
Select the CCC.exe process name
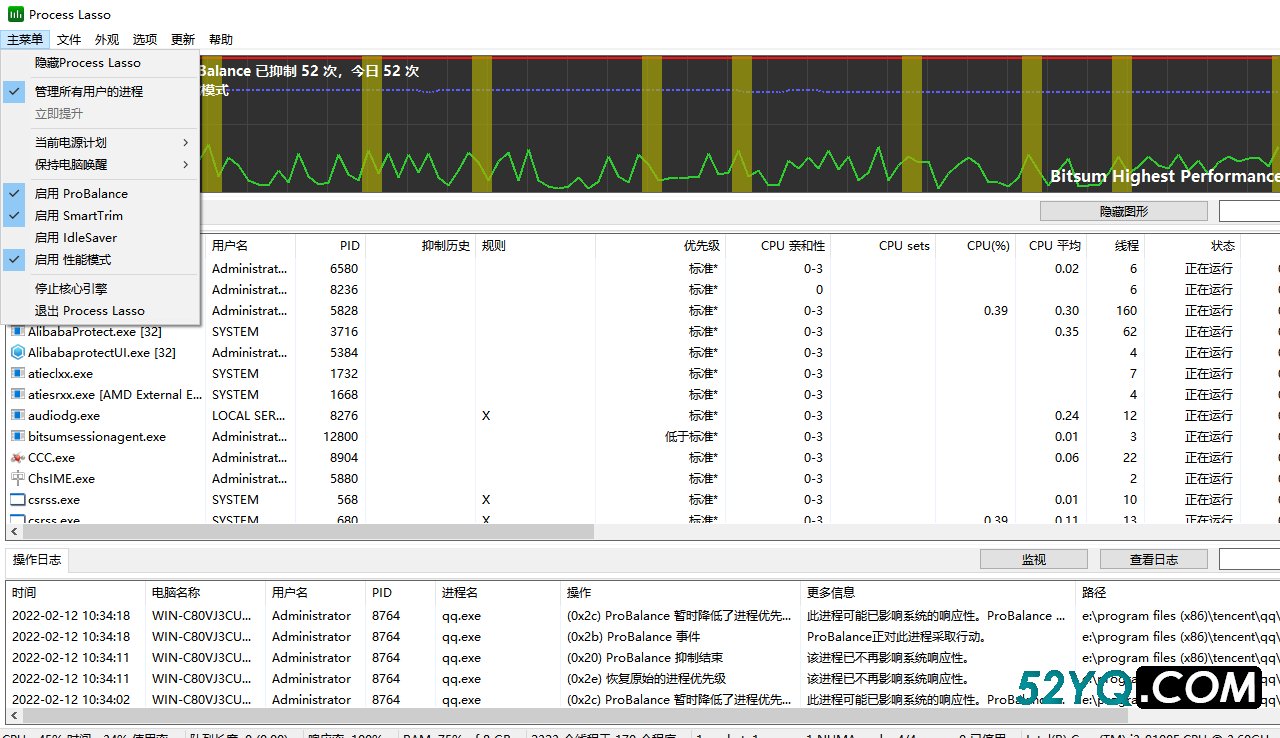51,457
